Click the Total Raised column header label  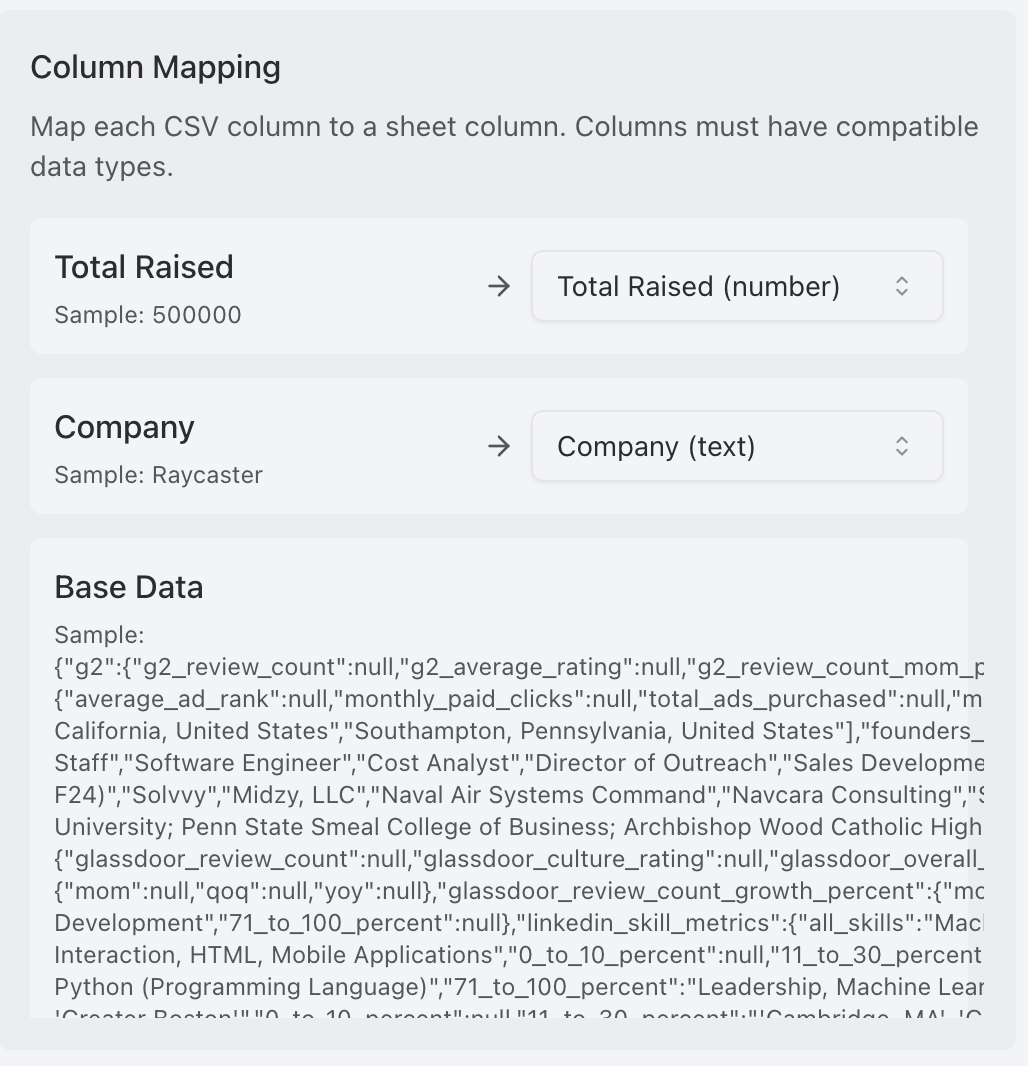pos(143,266)
